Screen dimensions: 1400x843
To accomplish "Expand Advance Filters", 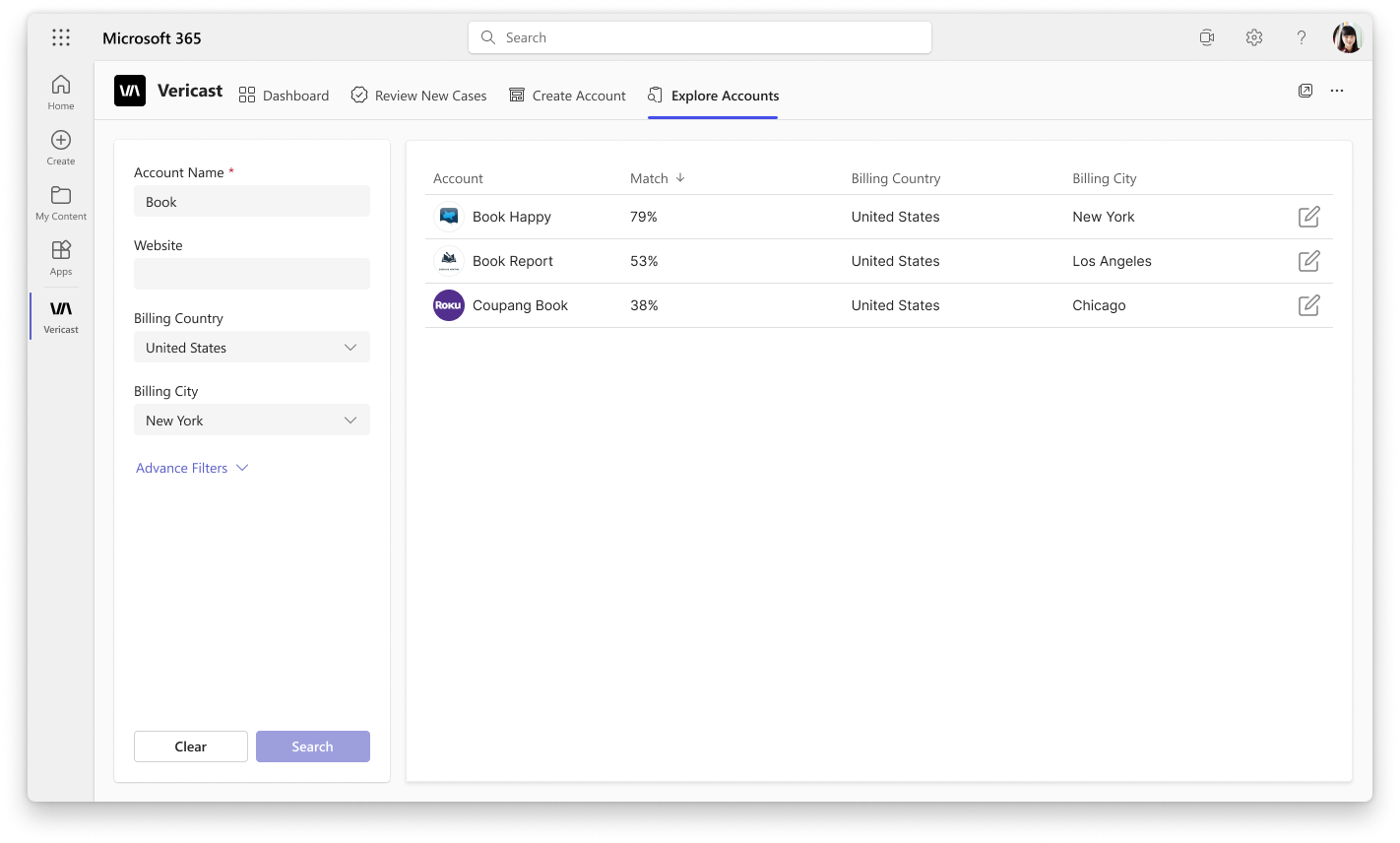I will [x=192, y=468].
